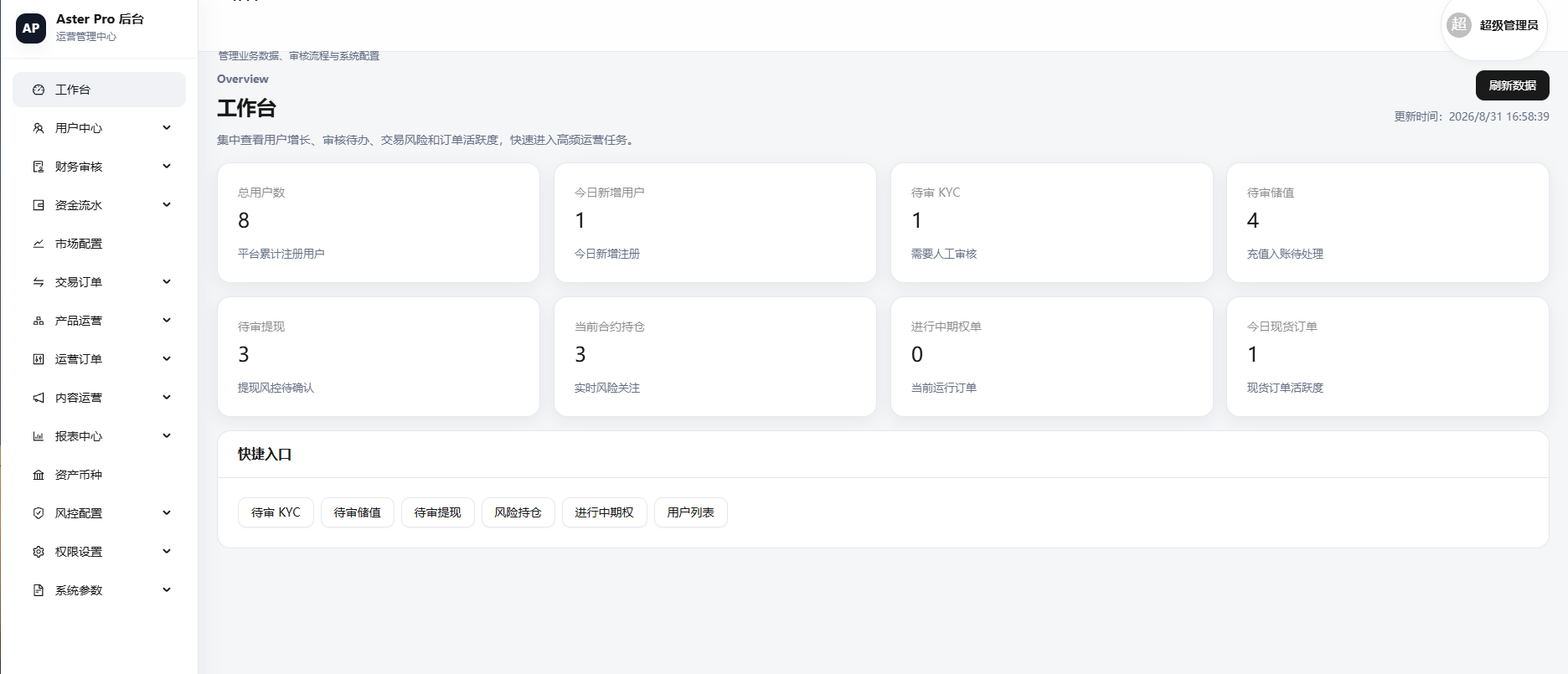
Task: Expand the 资金流水 submenu chevron
Action: tap(167, 205)
